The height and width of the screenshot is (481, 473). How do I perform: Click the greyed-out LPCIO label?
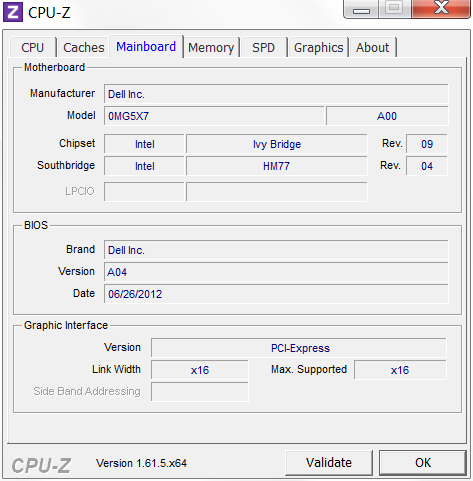coord(80,191)
